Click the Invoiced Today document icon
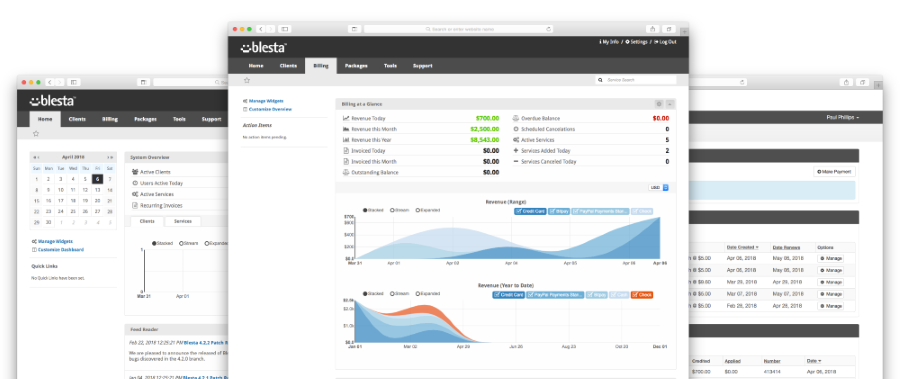 tap(346, 150)
